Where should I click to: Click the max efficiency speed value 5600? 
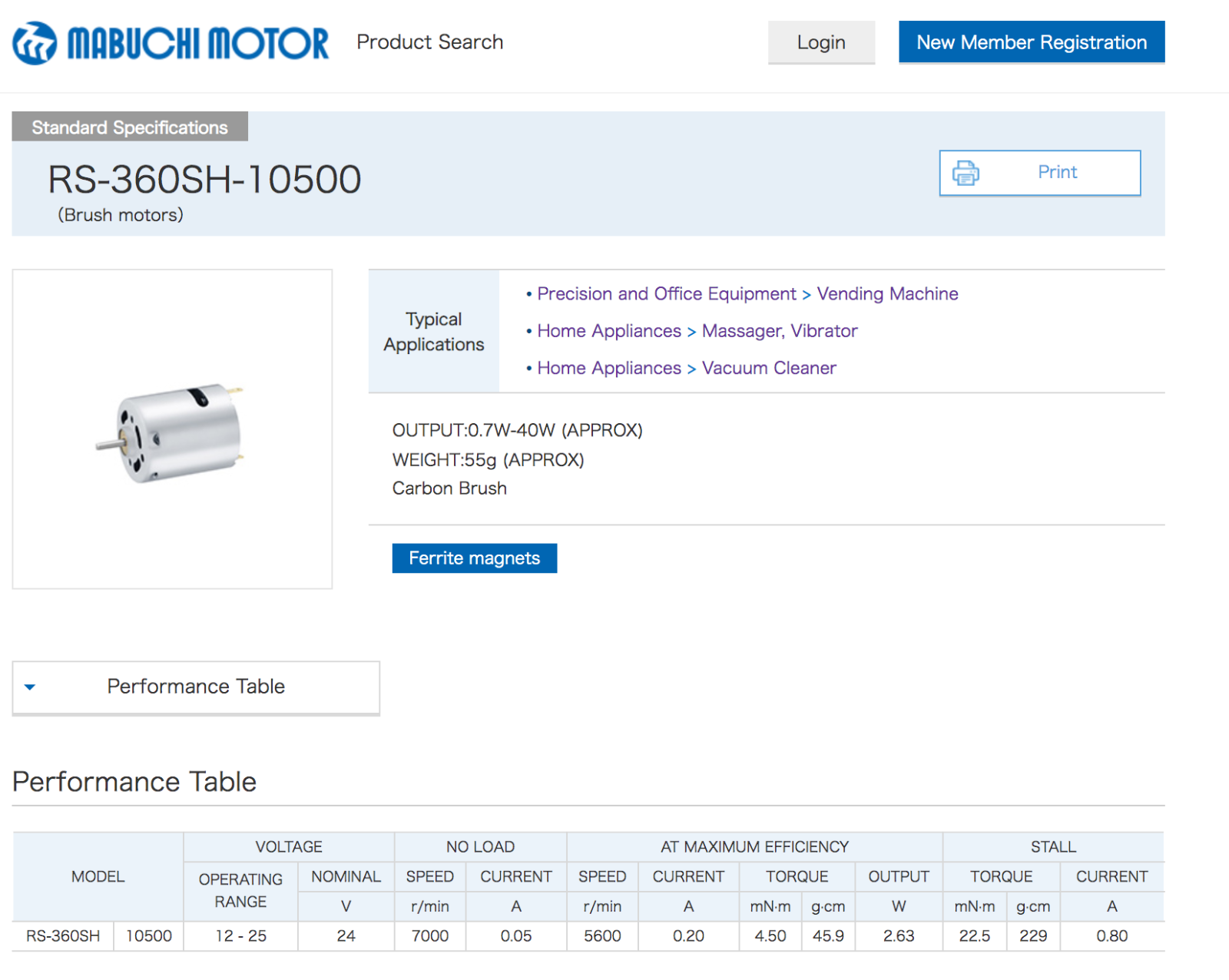[602, 936]
